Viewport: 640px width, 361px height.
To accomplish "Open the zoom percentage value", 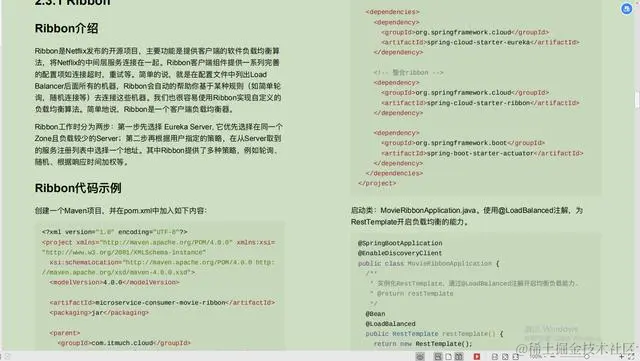I will [x=536, y=357].
